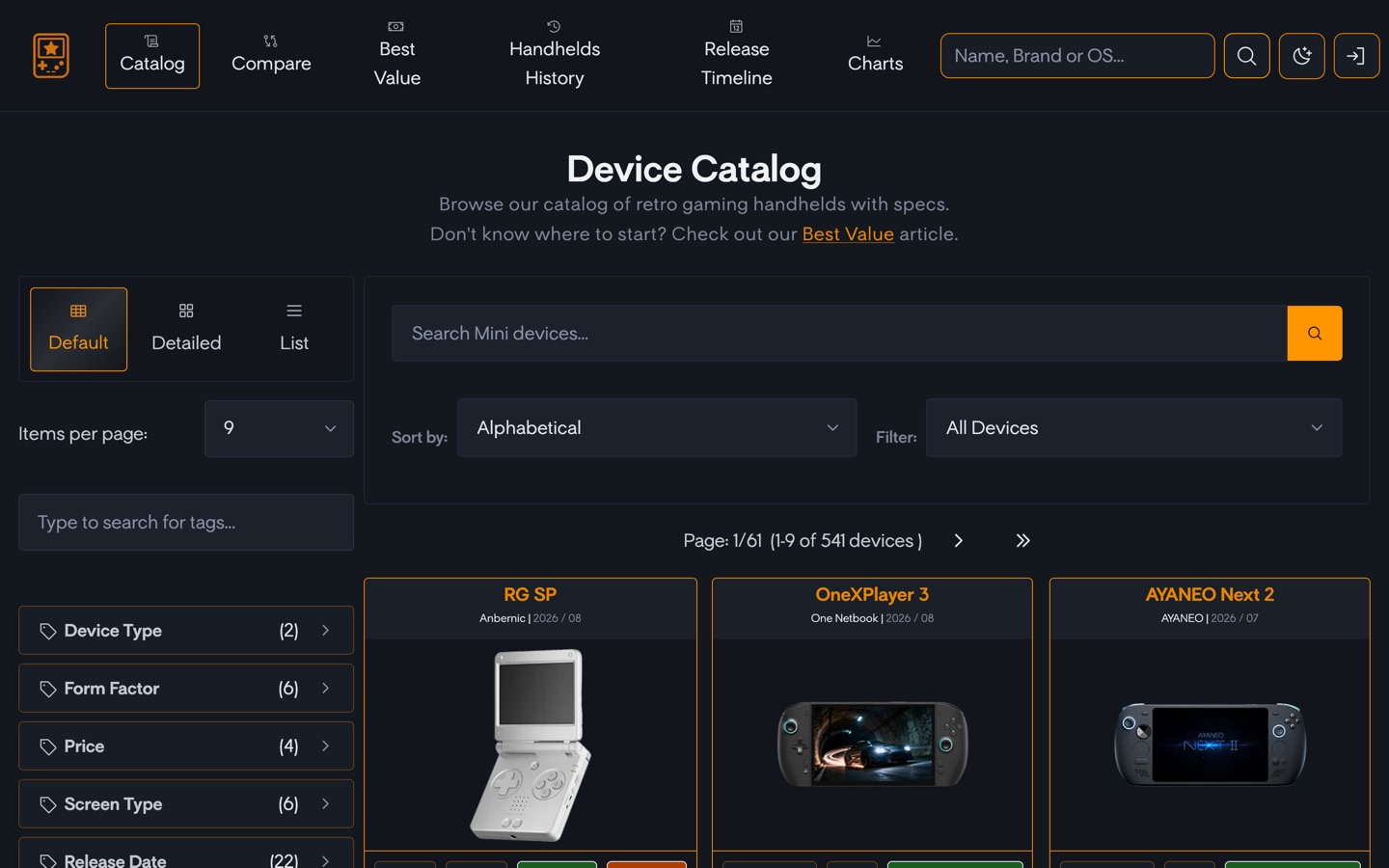Open Items per page dropdown
This screenshot has width=1389, height=868.
(x=279, y=428)
